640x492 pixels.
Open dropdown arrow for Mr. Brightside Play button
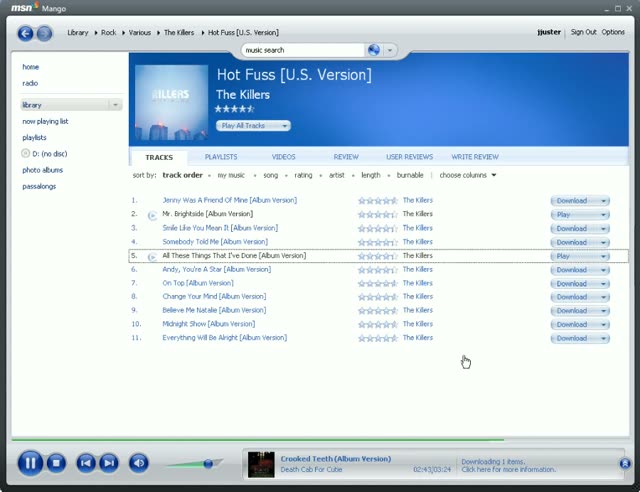(603, 215)
